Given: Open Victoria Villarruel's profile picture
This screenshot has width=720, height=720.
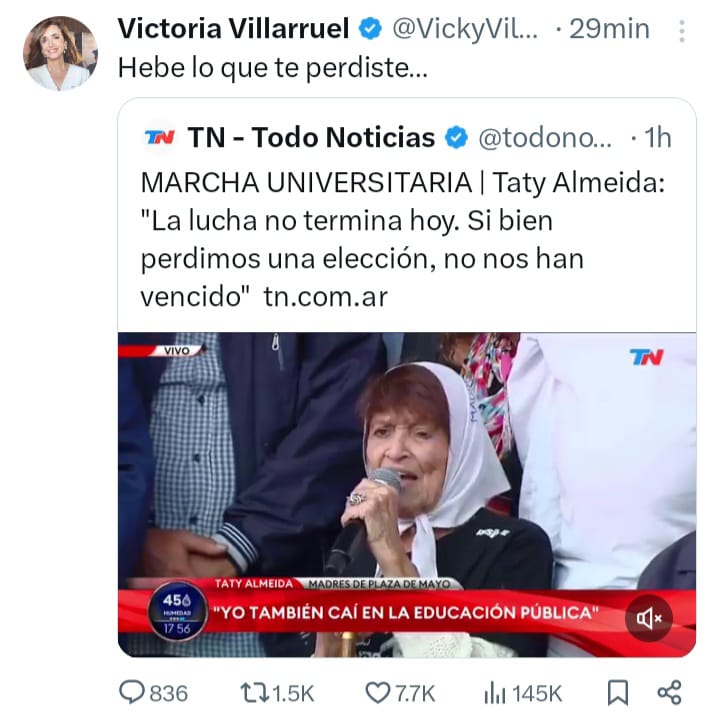Looking at the screenshot, I should (60, 53).
